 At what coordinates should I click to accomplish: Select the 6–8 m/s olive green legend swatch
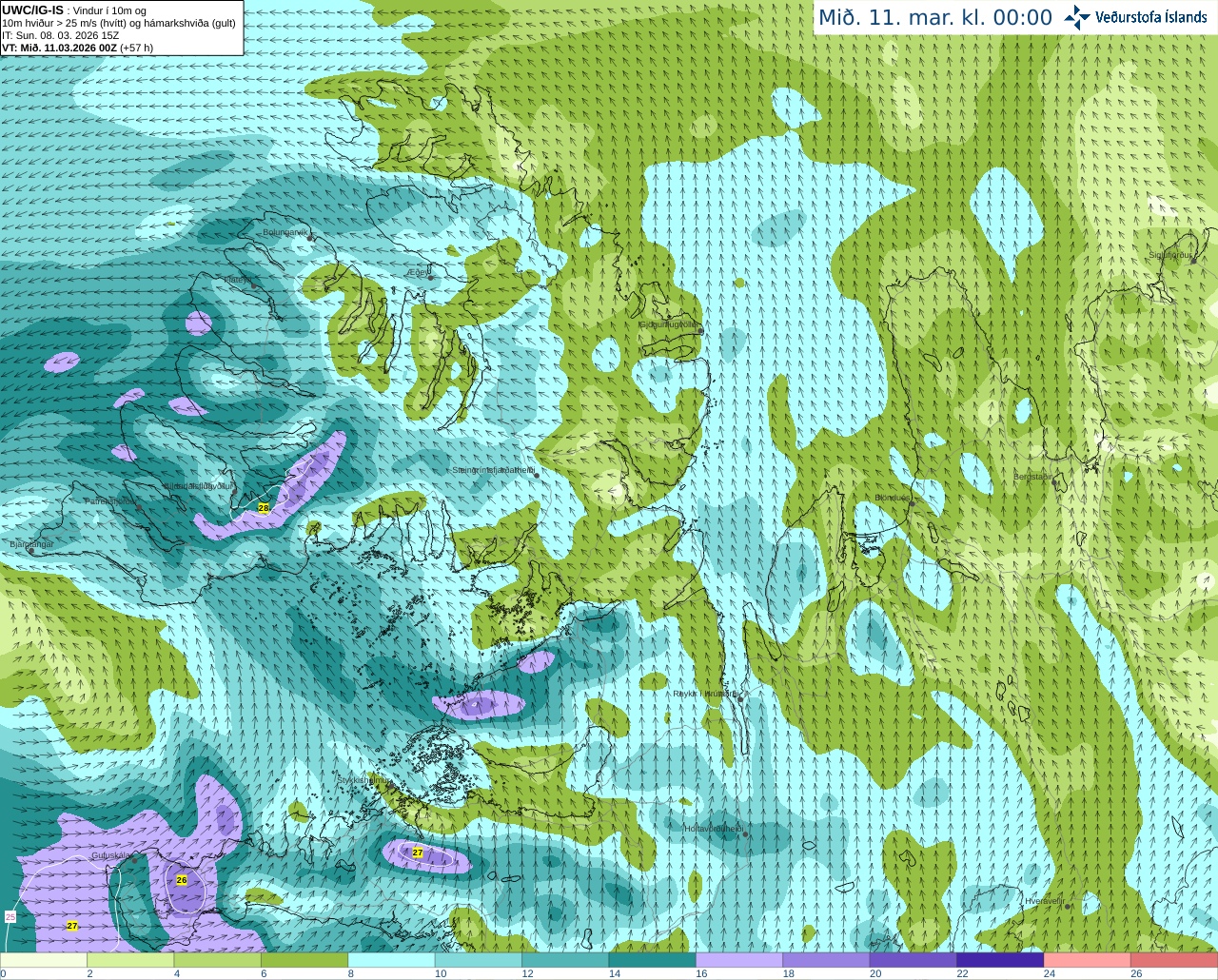305,960
